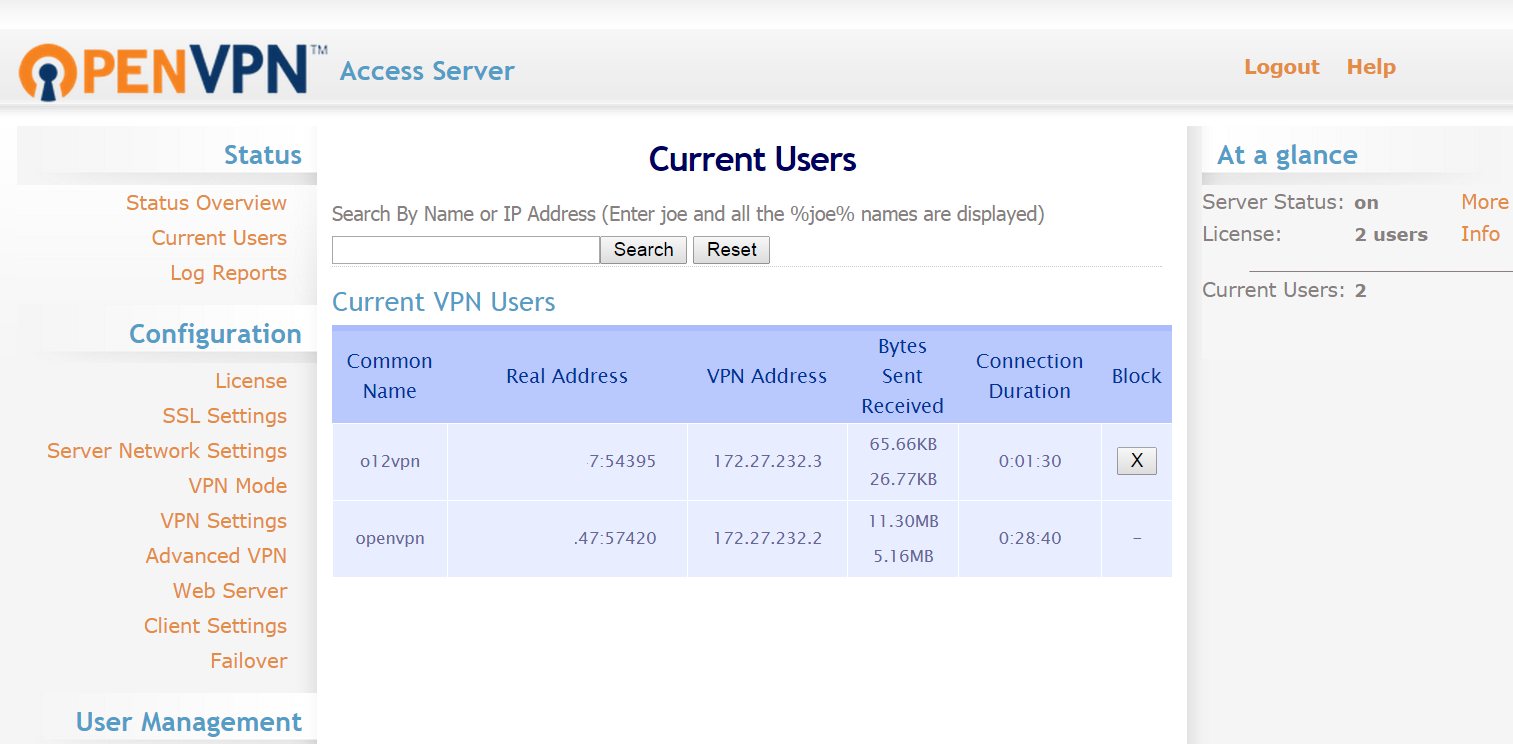Screen dimensions: 1513x744
Task: Click the Current VPN Users heading
Action: (443, 302)
